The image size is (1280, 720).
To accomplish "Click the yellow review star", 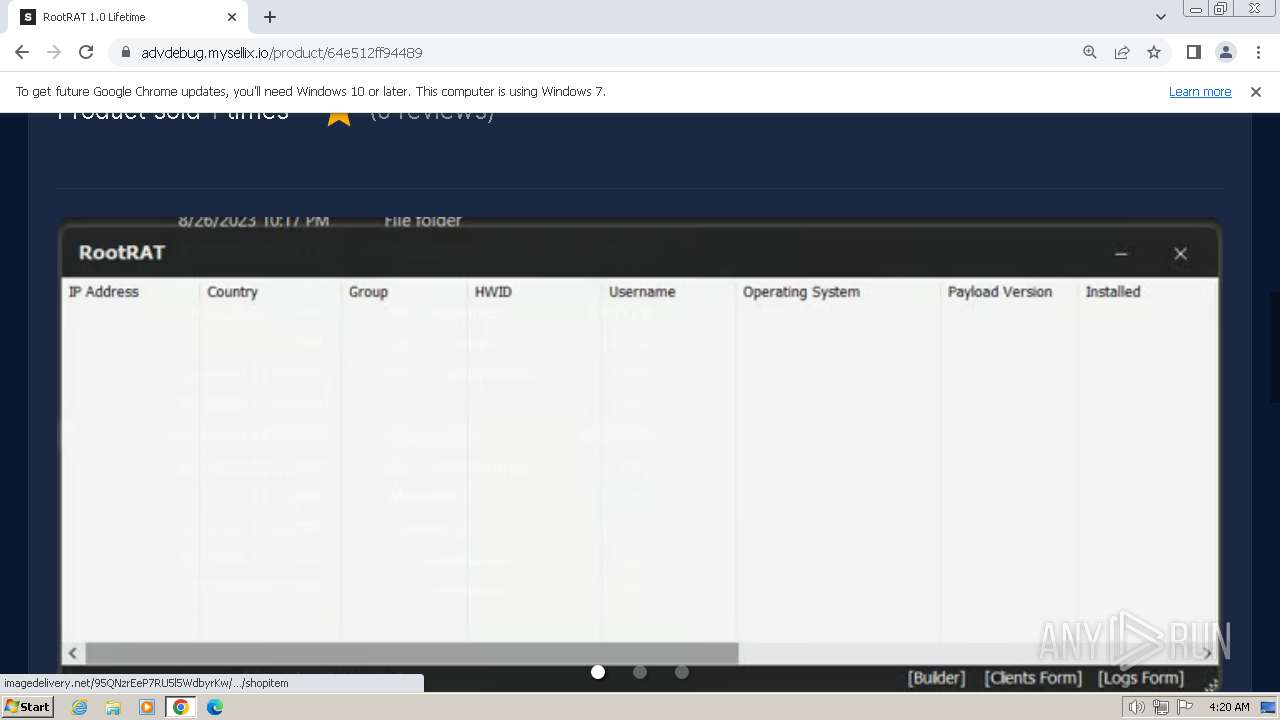I will (339, 115).
